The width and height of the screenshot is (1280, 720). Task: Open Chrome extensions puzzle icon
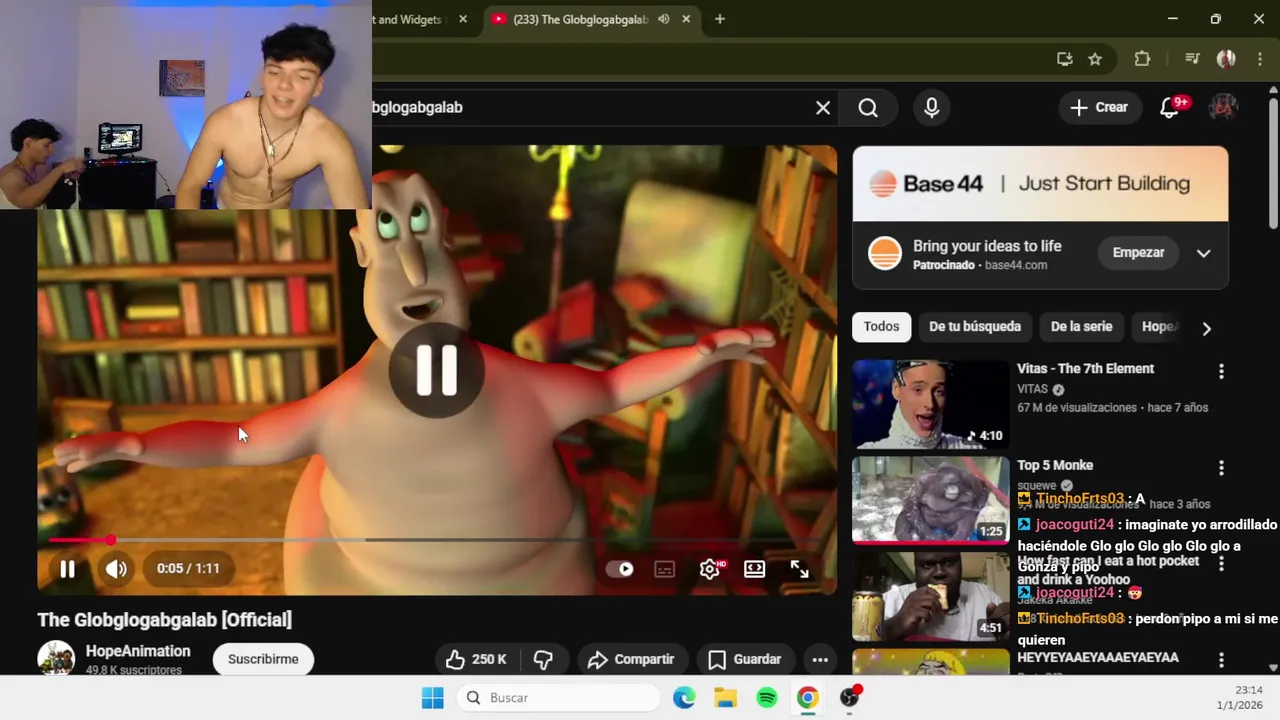[x=1142, y=59]
